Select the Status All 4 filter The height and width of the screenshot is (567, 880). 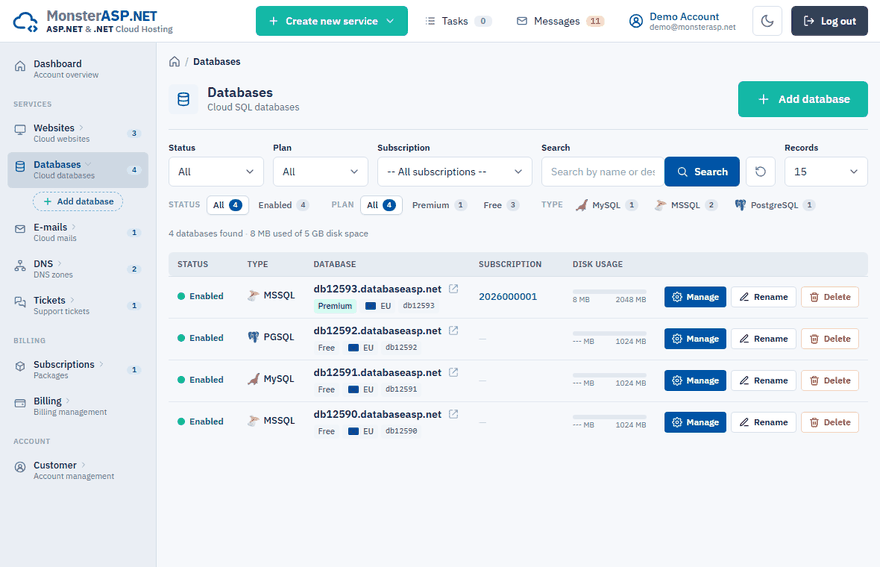click(x=227, y=205)
